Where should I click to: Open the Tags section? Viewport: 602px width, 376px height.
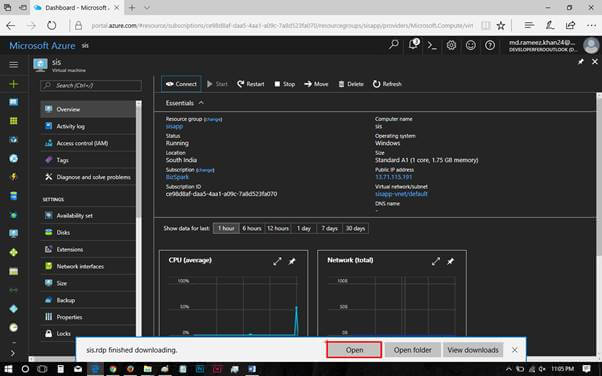pos(88,160)
